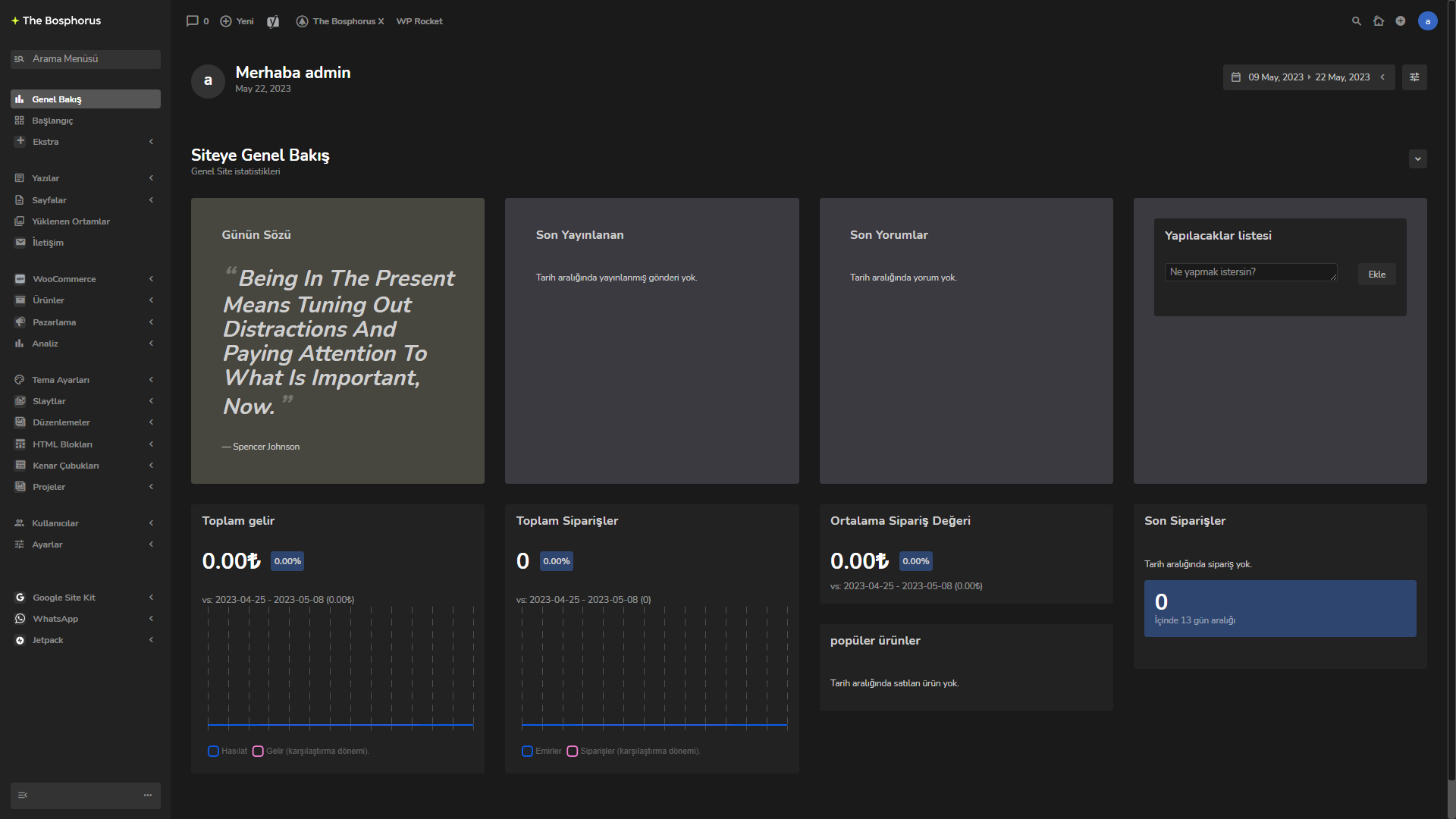Expand the Sayfalar submenu arrow
The width and height of the screenshot is (1456, 819).
click(151, 200)
